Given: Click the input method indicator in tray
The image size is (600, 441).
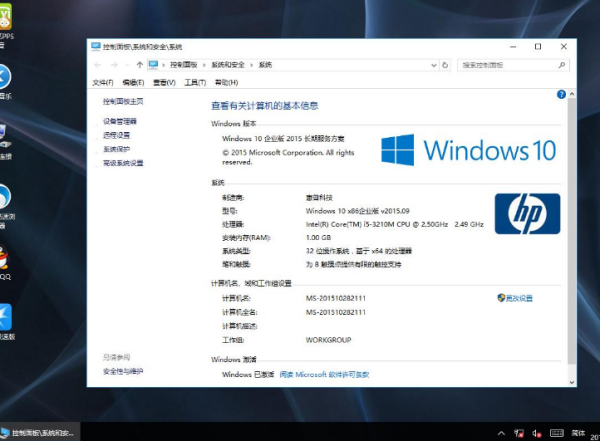Looking at the screenshot, I should point(578,433).
